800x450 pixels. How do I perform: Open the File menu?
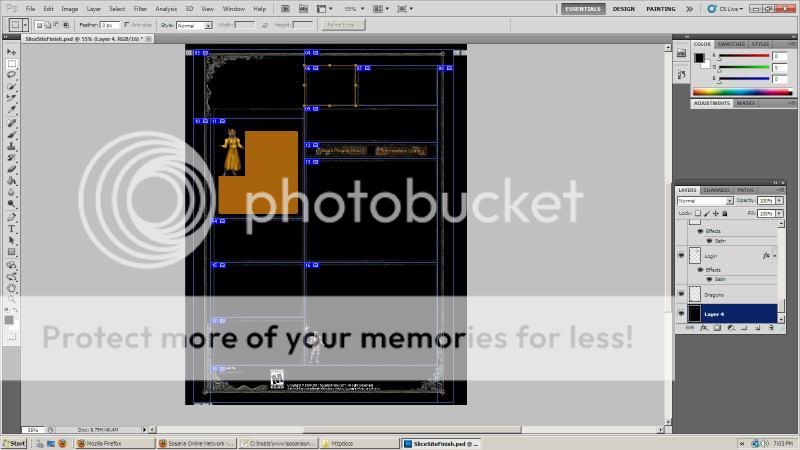31,9
